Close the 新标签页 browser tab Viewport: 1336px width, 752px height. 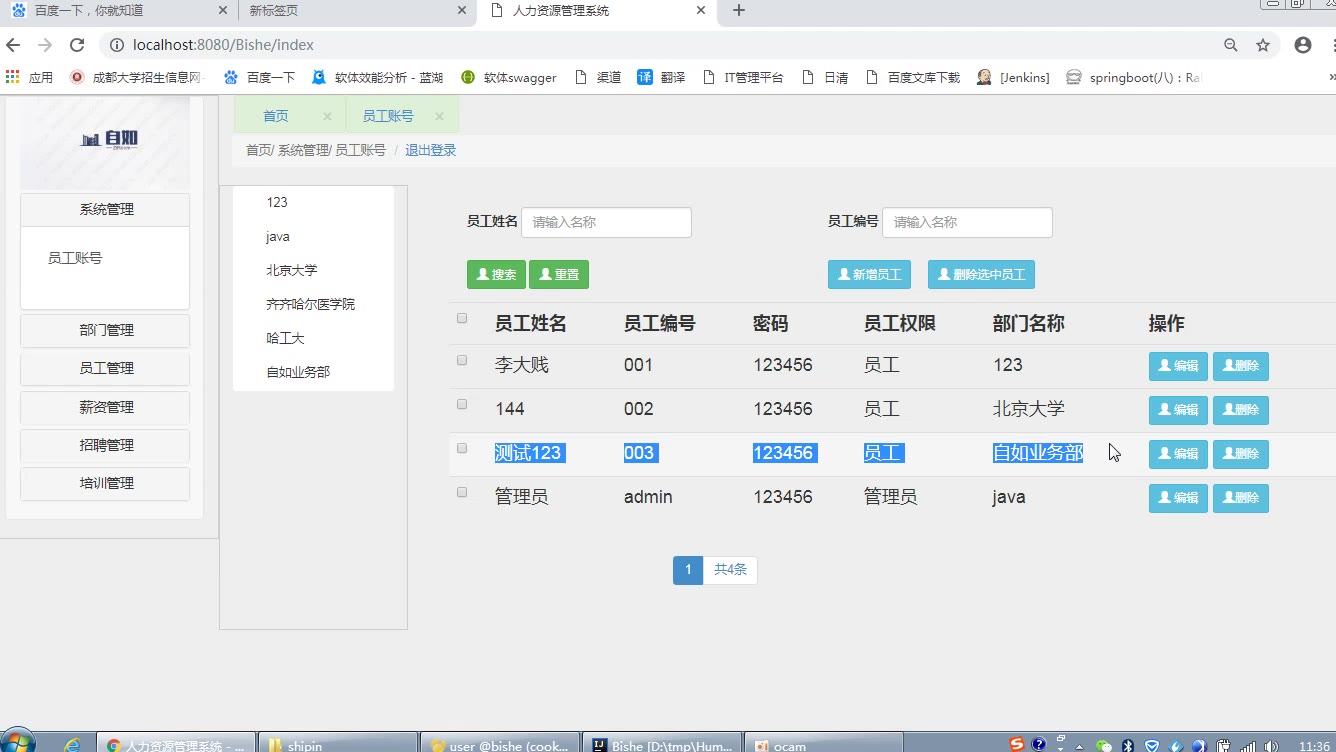(x=462, y=11)
